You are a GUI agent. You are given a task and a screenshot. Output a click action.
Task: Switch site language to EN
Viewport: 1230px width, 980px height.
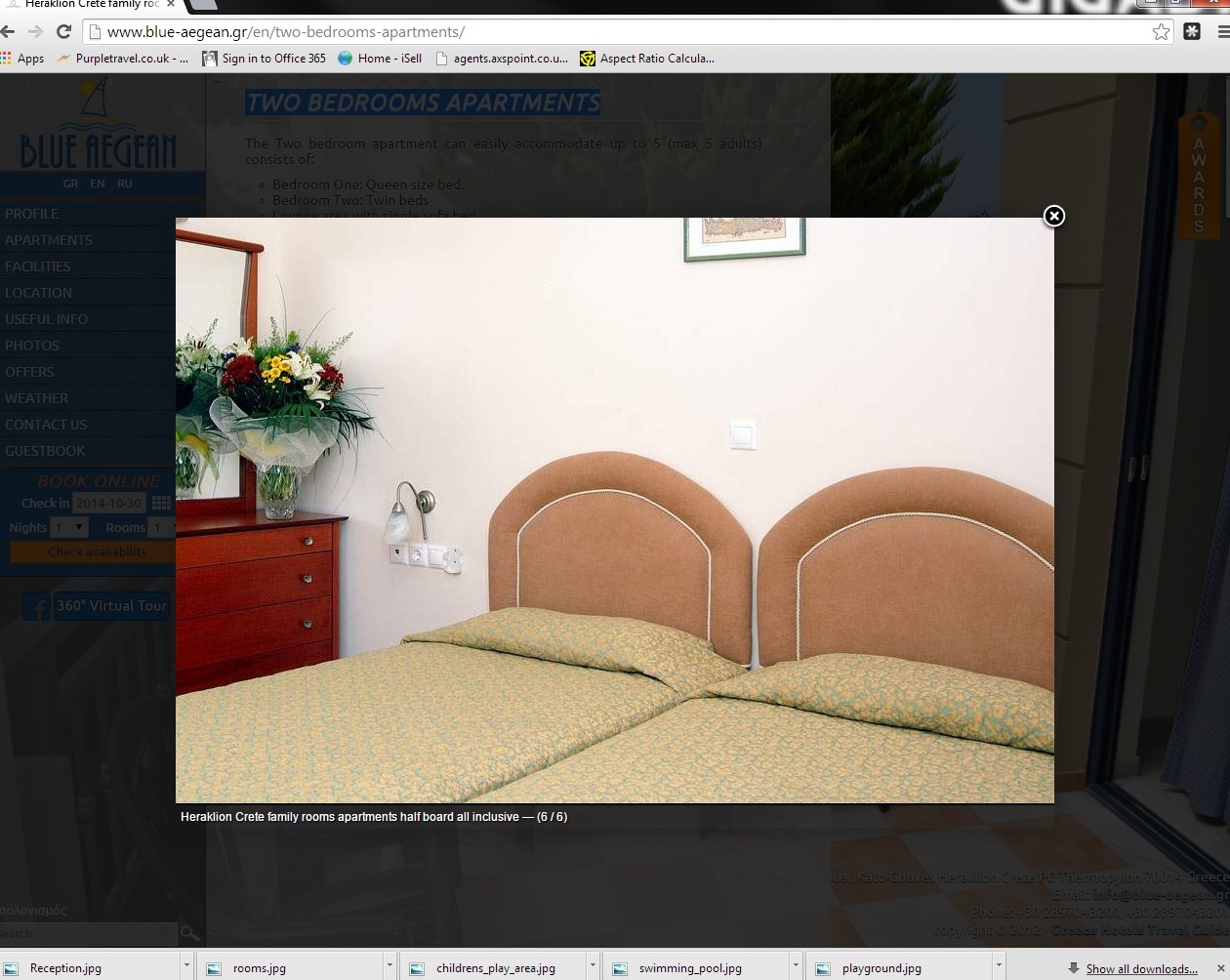pyautogui.click(x=98, y=184)
